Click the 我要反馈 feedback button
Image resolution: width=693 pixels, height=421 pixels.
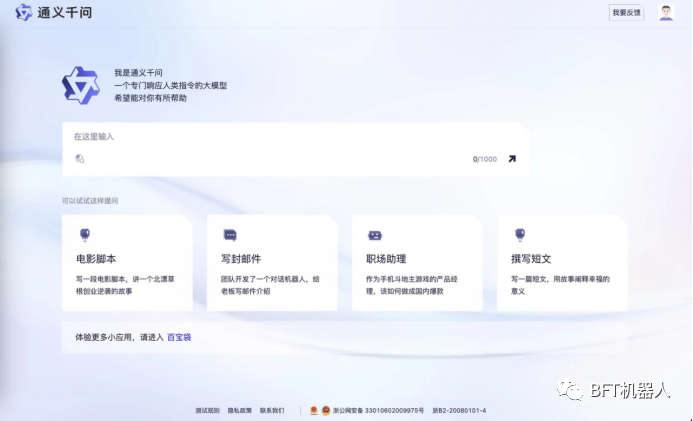click(626, 13)
